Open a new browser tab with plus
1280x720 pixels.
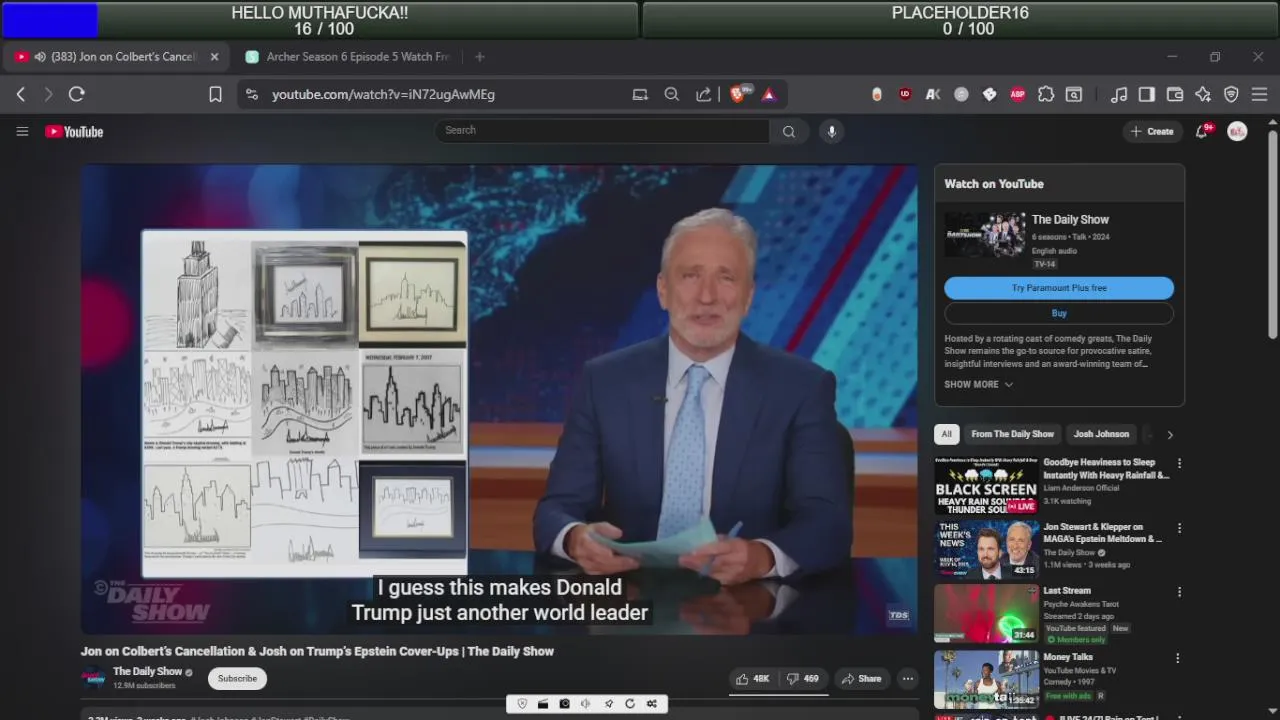click(480, 57)
